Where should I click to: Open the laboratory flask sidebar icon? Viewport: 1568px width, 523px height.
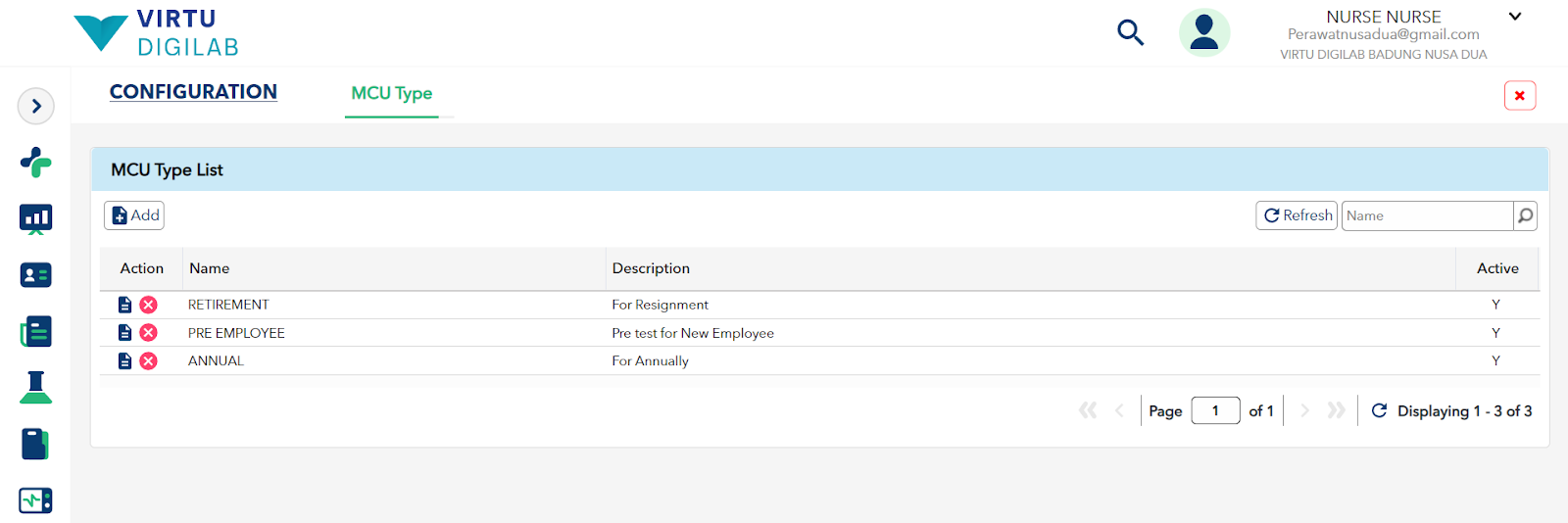click(35, 388)
